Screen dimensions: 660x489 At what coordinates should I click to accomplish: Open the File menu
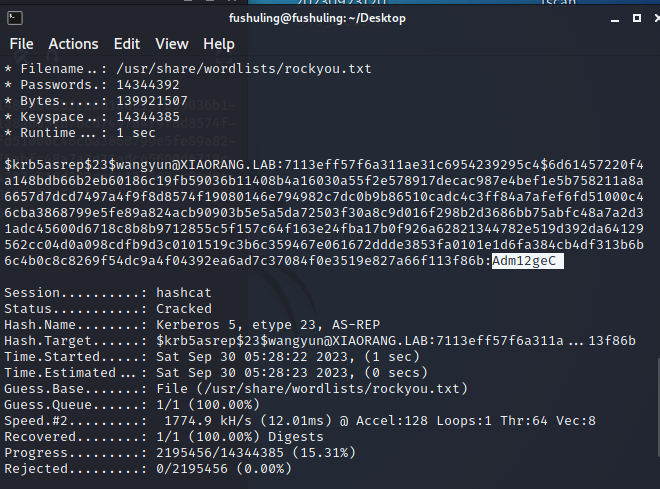tap(21, 44)
